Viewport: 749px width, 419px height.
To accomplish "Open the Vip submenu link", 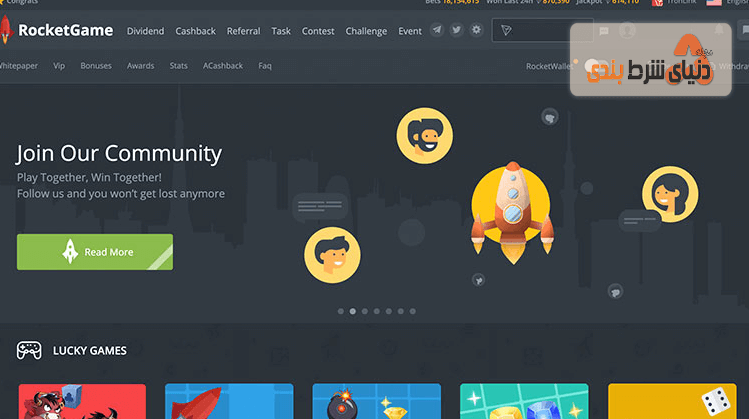I will coord(59,66).
